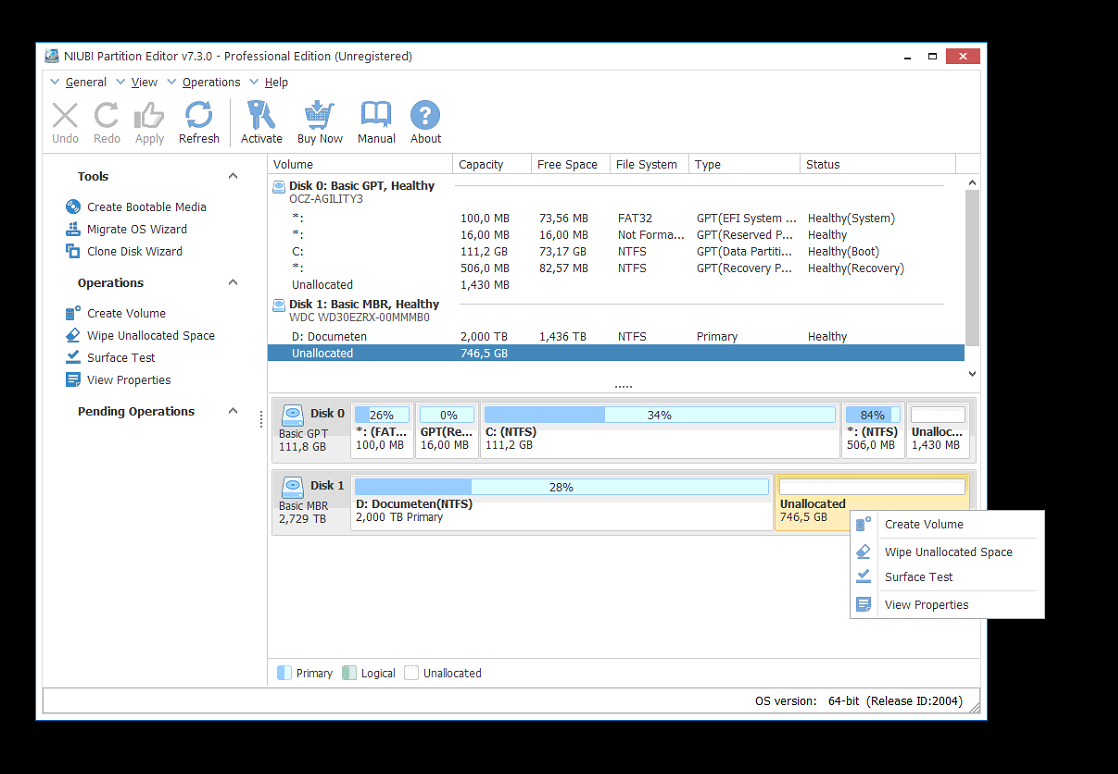Collapse the Tools section
The height and width of the screenshot is (774, 1118).
click(233, 176)
